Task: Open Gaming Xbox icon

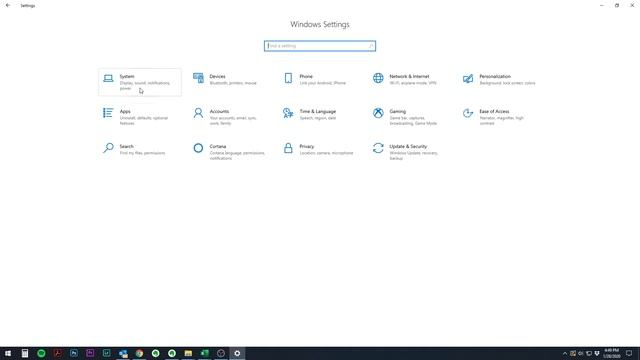Action: [x=378, y=113]
